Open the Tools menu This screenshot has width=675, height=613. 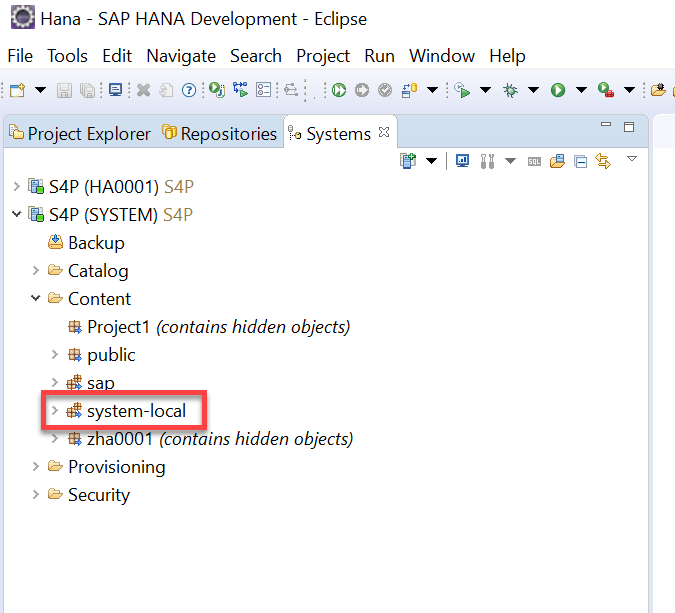[67, 56]
